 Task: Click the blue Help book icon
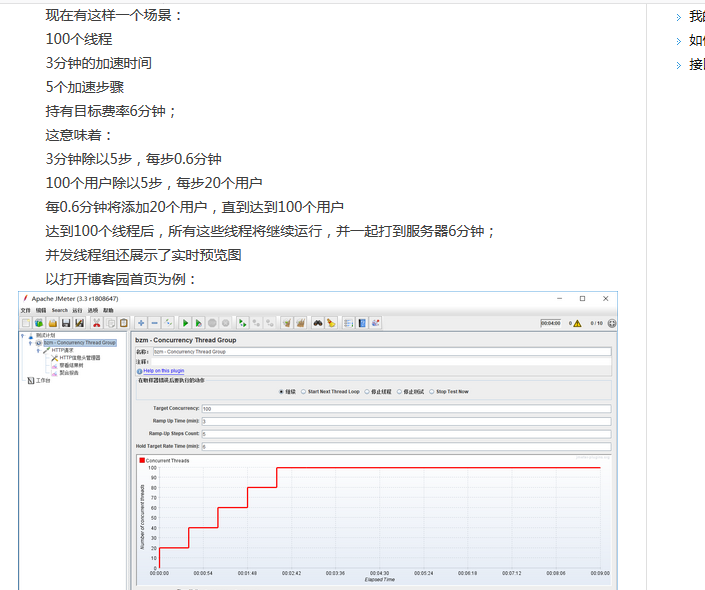(x=362, y=323)
